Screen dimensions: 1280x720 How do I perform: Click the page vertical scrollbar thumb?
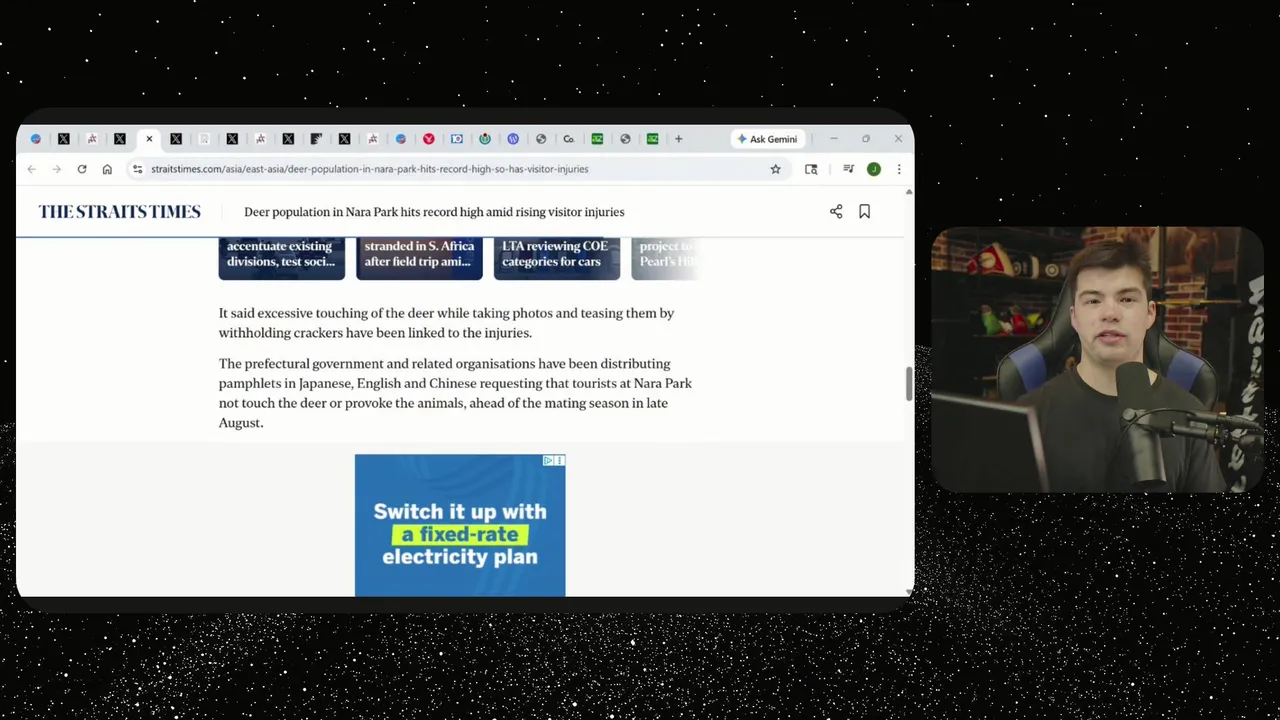click(909, 384)
